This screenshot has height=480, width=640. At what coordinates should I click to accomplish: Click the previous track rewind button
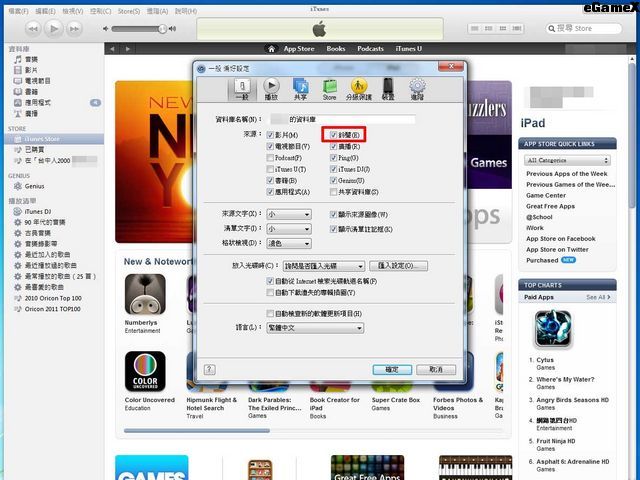pos(33,29)
